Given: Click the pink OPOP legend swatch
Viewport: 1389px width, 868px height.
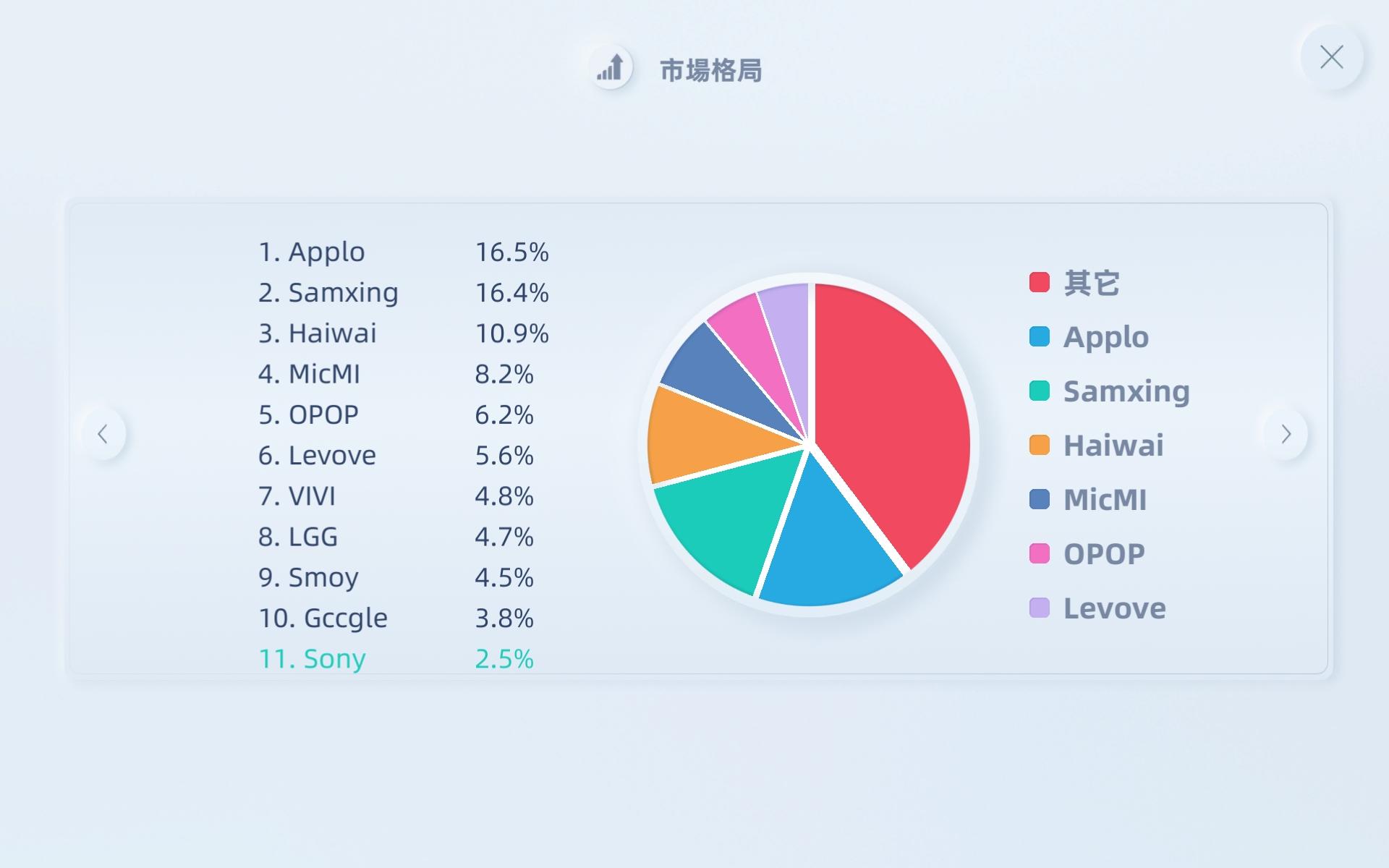Looking at the screenshot, I should pyautogui.click(x=1039, y=553).
